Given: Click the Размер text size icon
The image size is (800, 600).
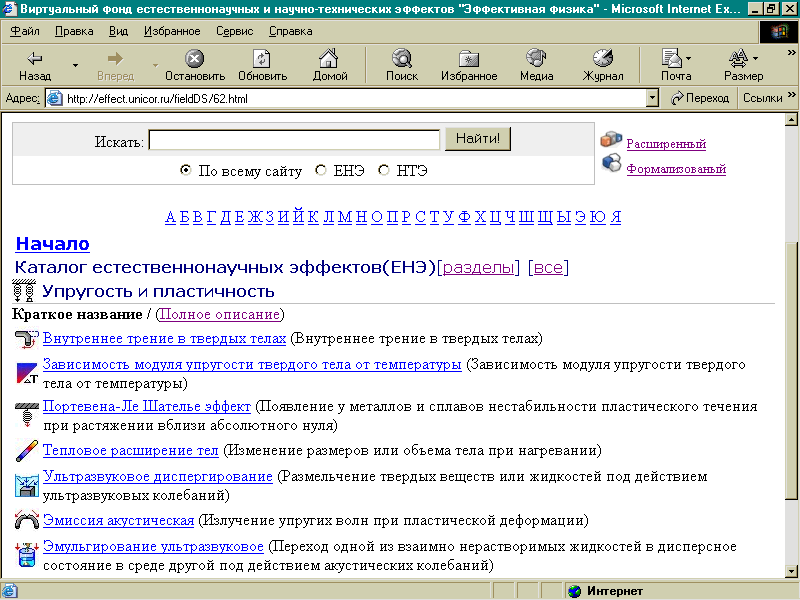Looking at the screenshot, I should pos(738,58).
